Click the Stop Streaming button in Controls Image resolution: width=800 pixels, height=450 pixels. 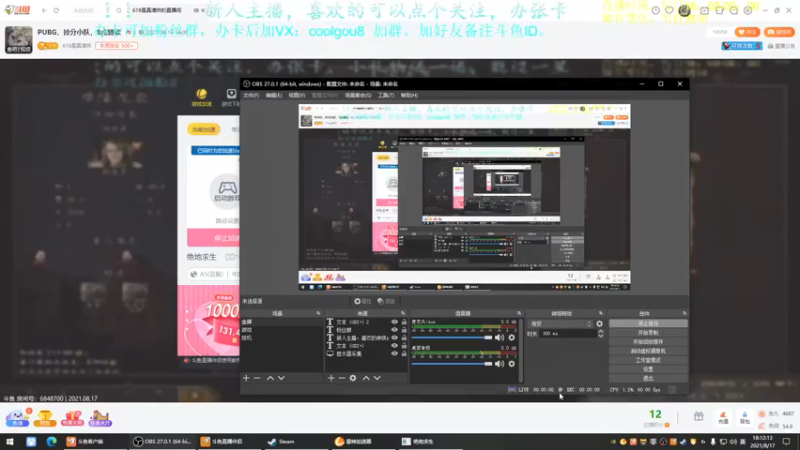pos(648,323)
